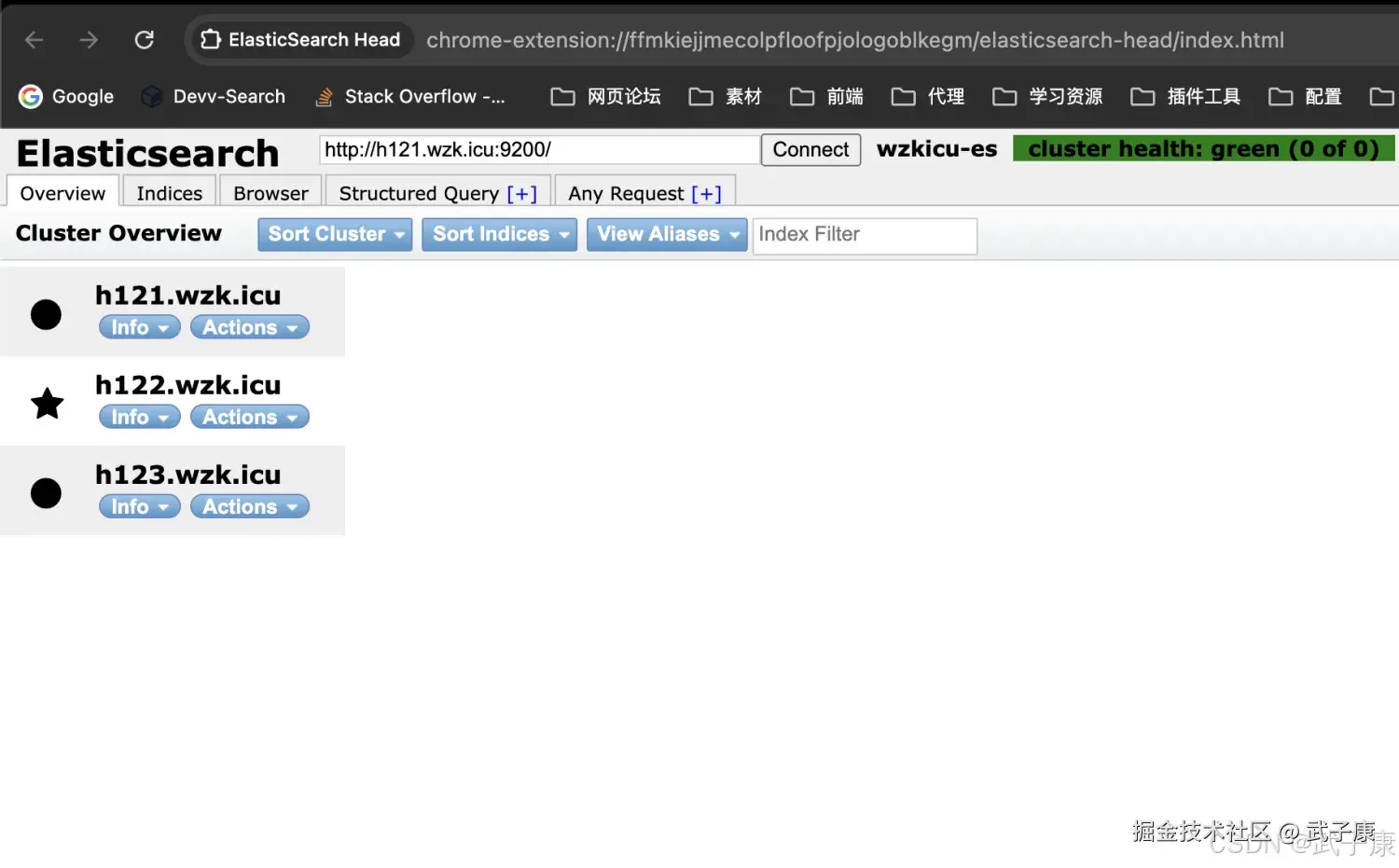Image resolution: width=1399 pixels, height=868 pixels.
Task: Open the 前端 bookmark folder
Action: coord(826,96)
